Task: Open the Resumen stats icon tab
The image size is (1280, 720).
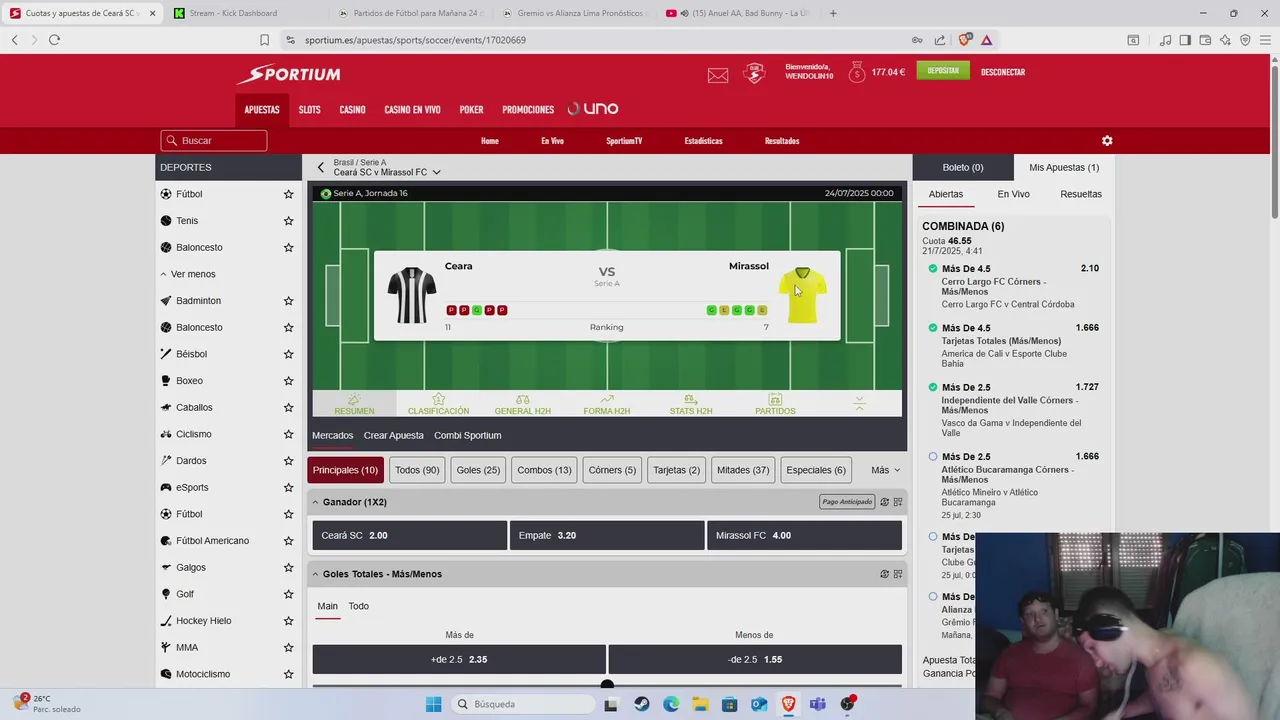Action: (354, 404)
